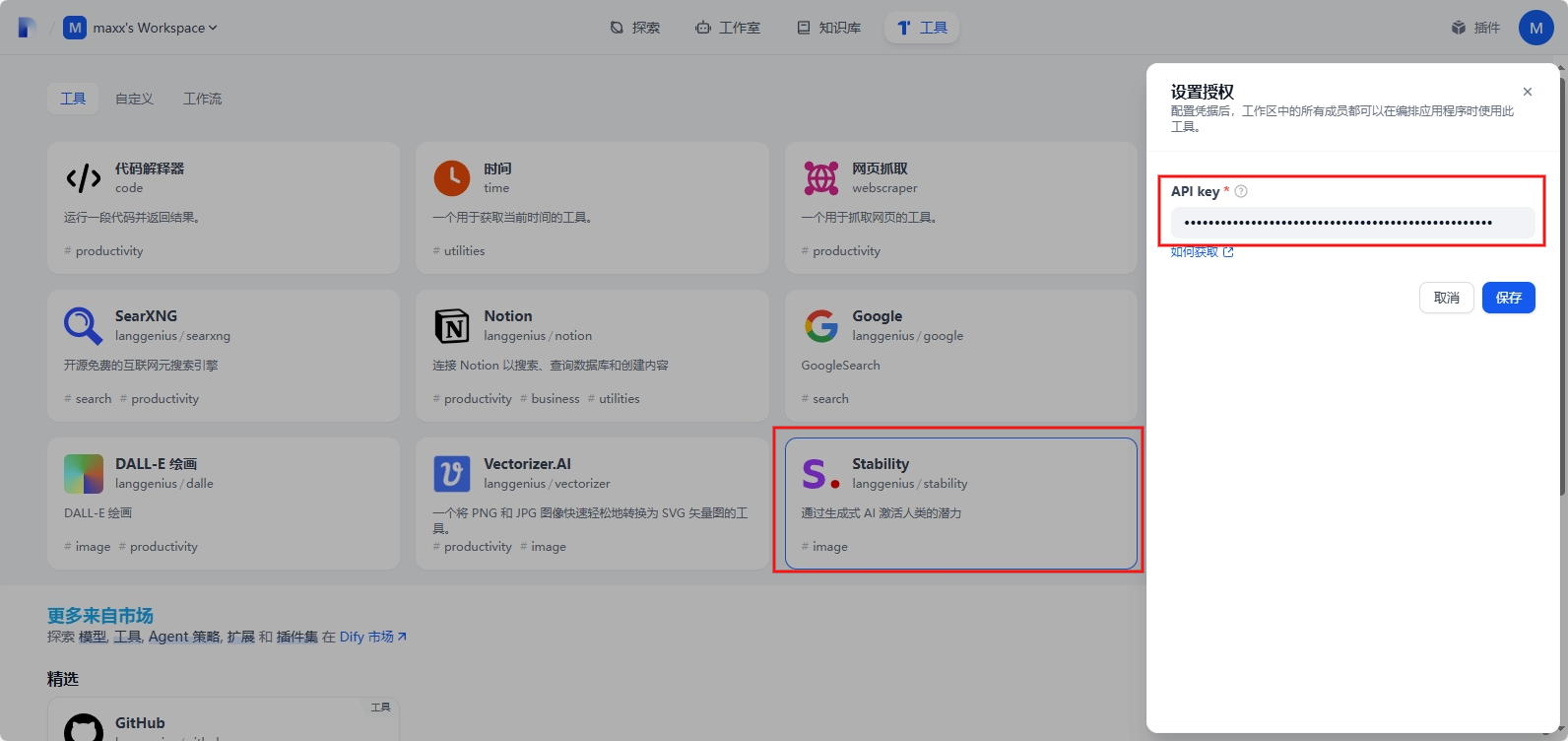
Task: Click the Google logo icon
Action: click(821, 326)
